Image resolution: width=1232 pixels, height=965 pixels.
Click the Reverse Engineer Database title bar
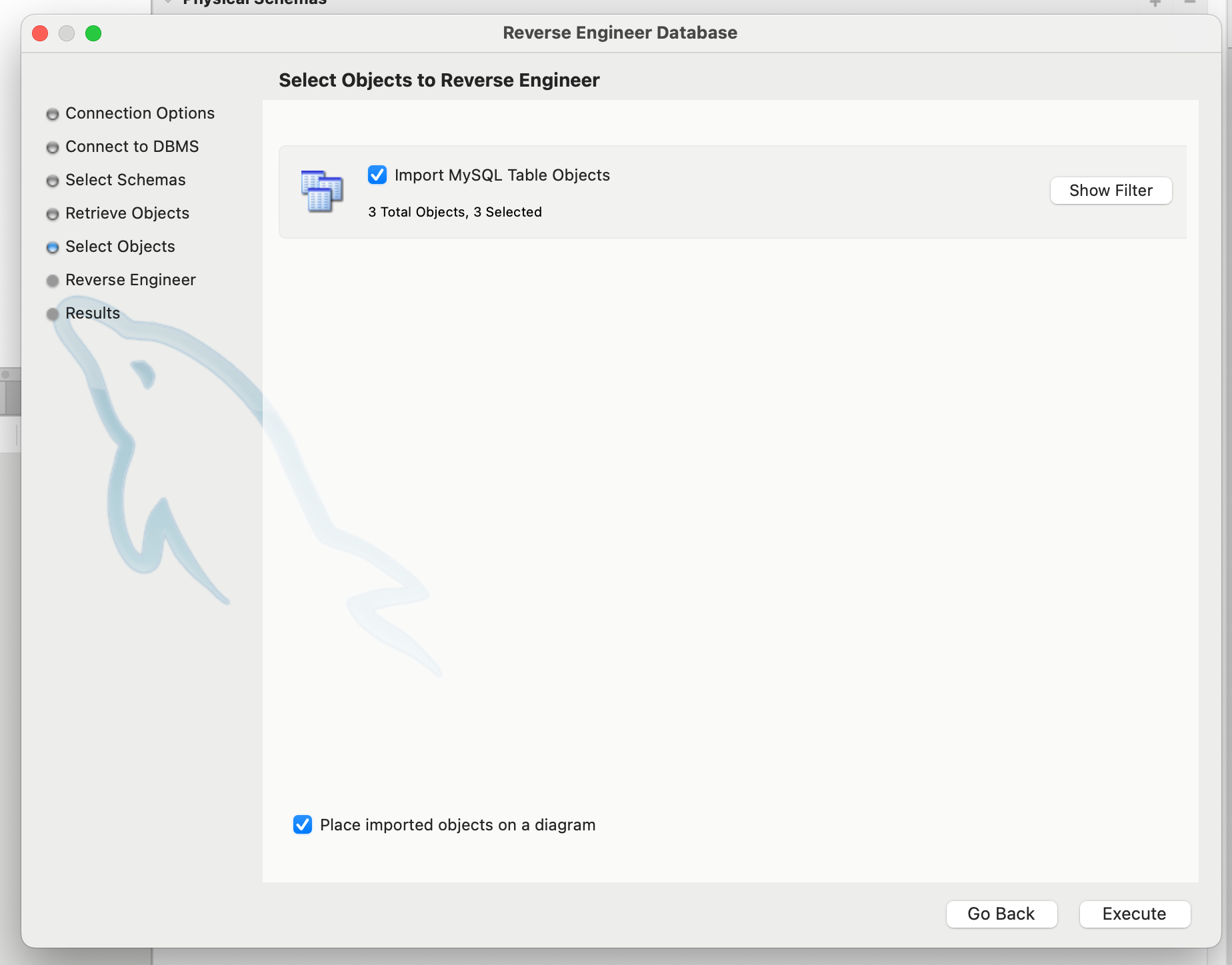620,33
